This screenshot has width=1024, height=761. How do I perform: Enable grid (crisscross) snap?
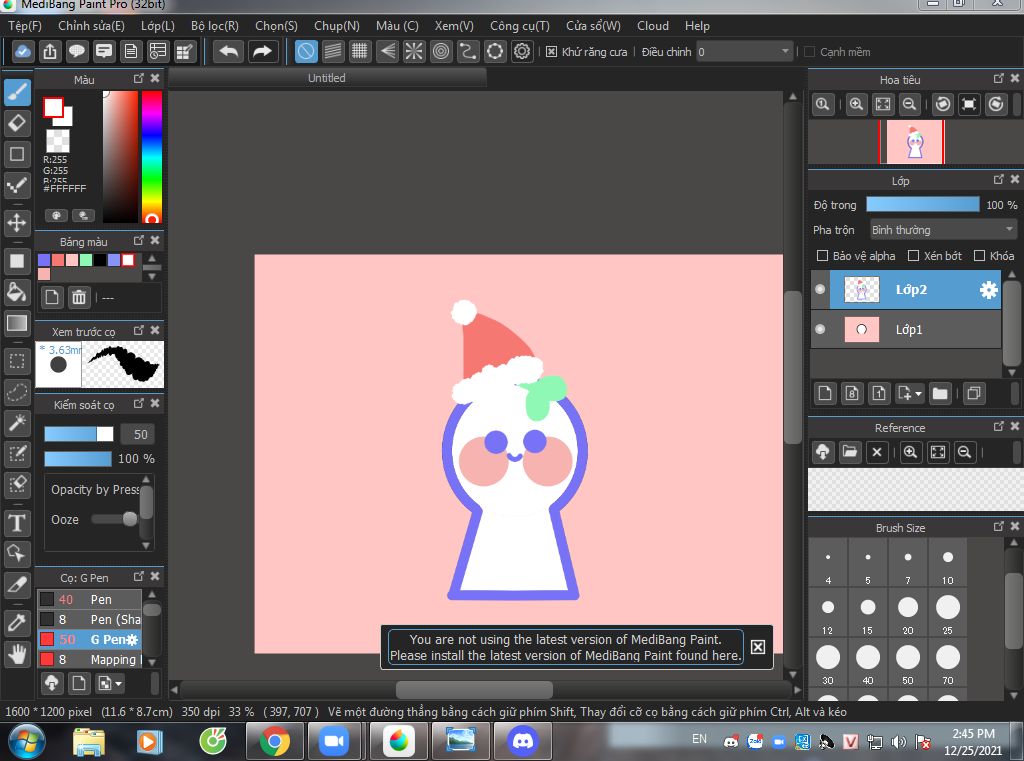click(x=360, y=52)
